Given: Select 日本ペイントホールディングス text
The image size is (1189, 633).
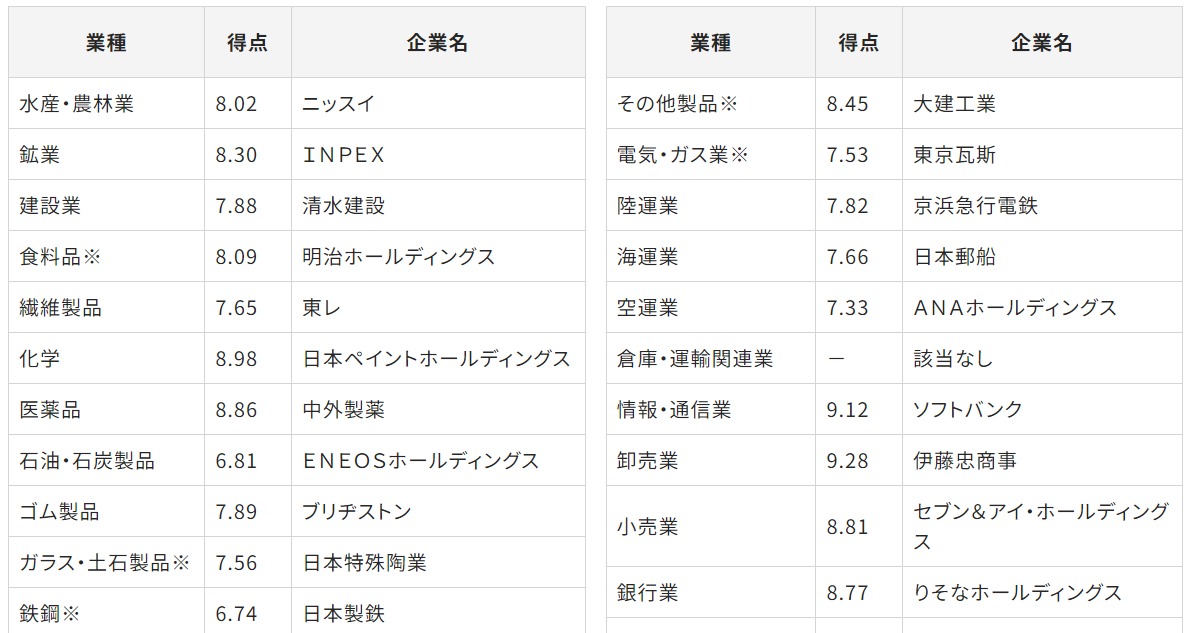Looking at the screenshot, I should click(435, 359).
